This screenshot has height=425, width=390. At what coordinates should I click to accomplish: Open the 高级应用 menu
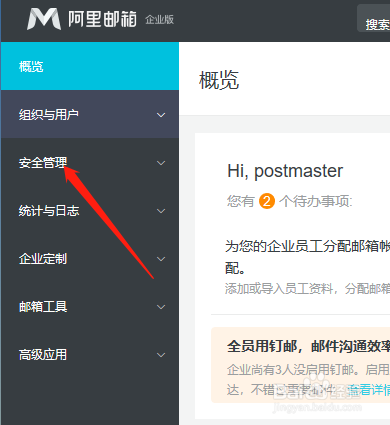coord(90,355)
